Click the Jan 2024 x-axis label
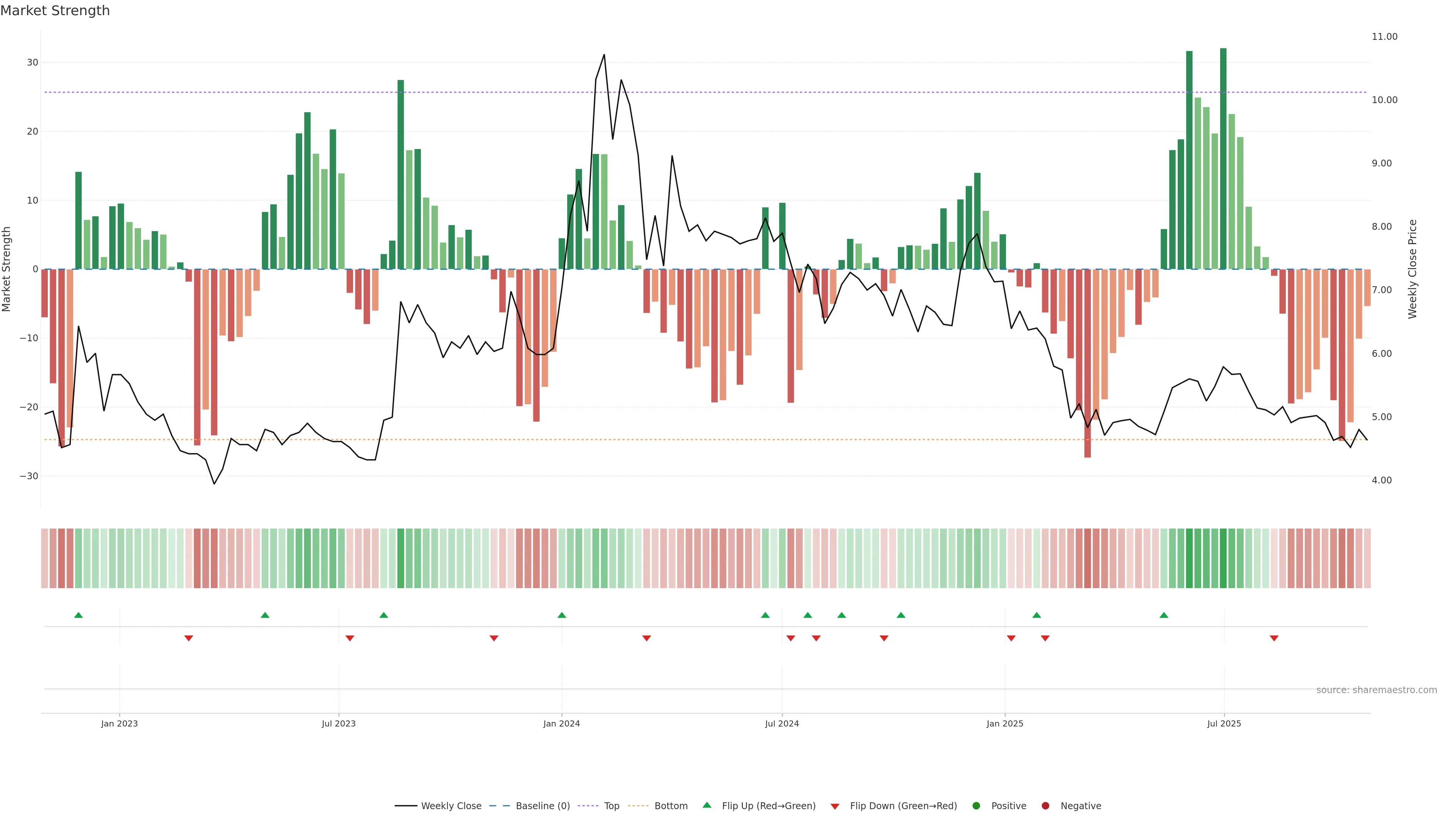Viewport: 1456px width, 819px height. pyautogui.click(x=561, y=723)
